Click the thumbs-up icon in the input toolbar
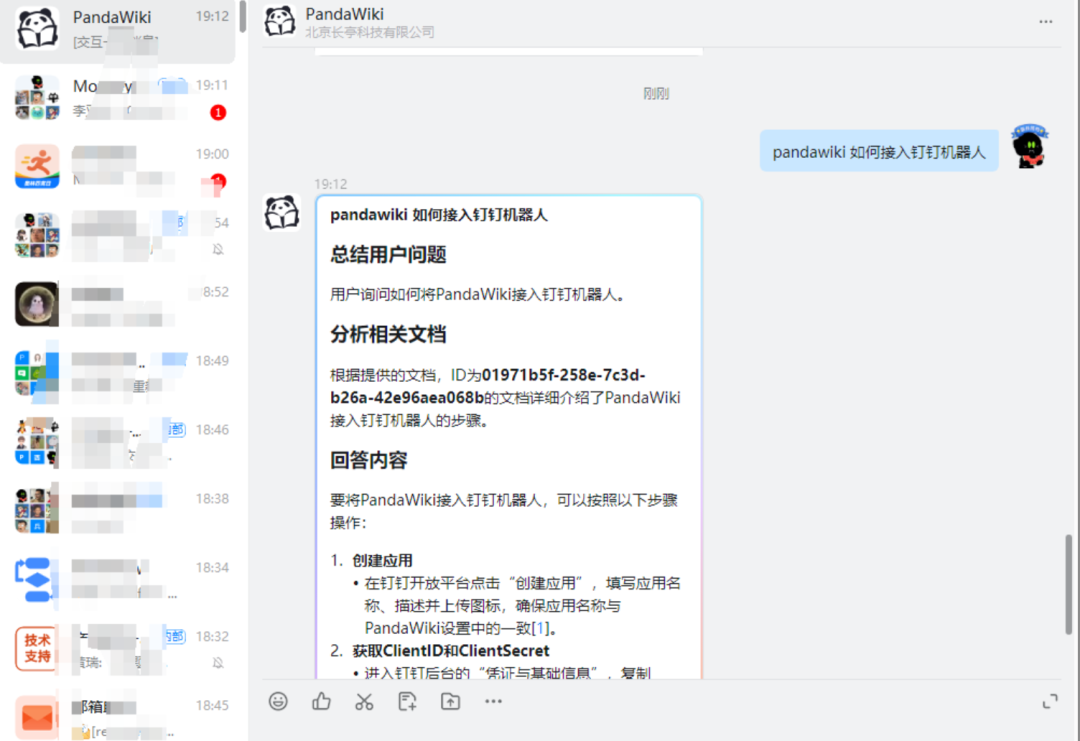 (321, 701)
